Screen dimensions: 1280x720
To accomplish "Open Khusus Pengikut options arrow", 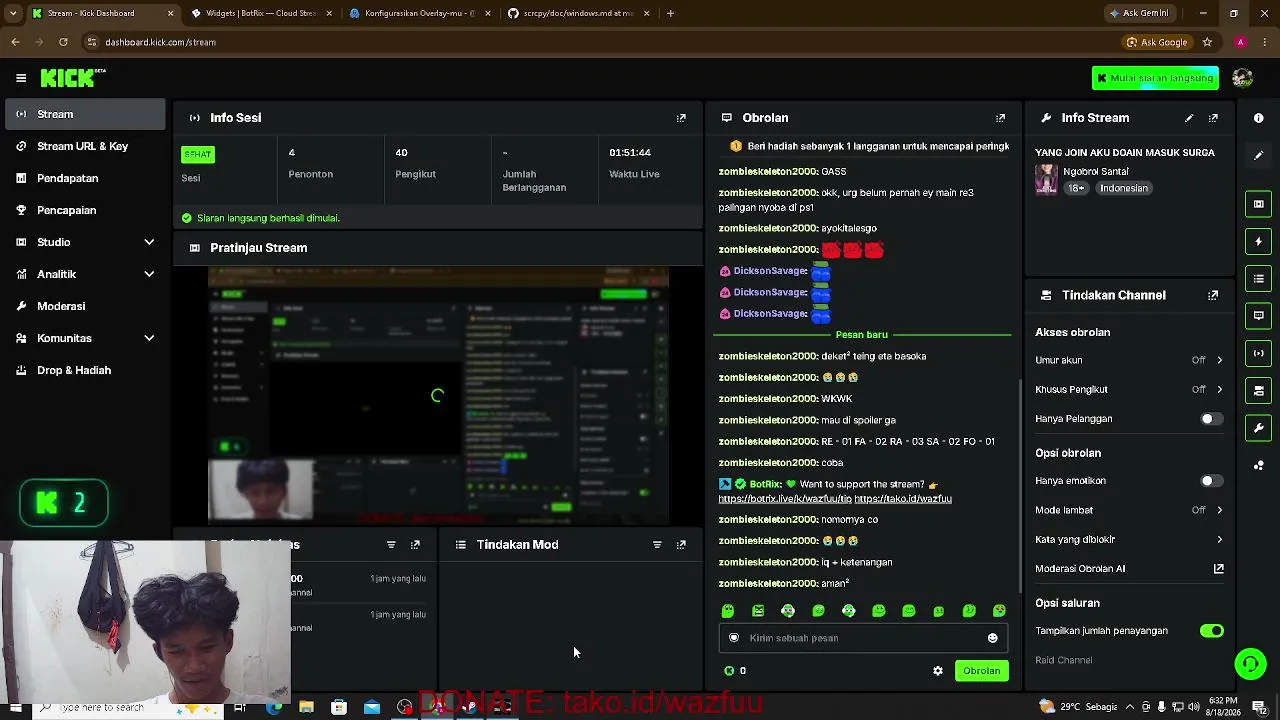I will click(1219, 389).
